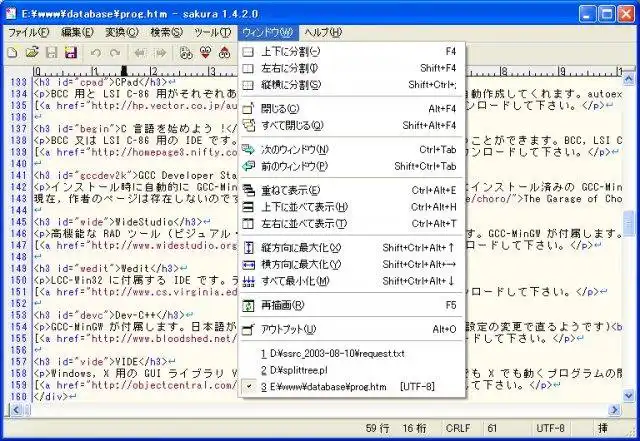Click homepage3.nifty URL on line 139
The height and width of the screenshot is (441, 640).
(164, 152)
